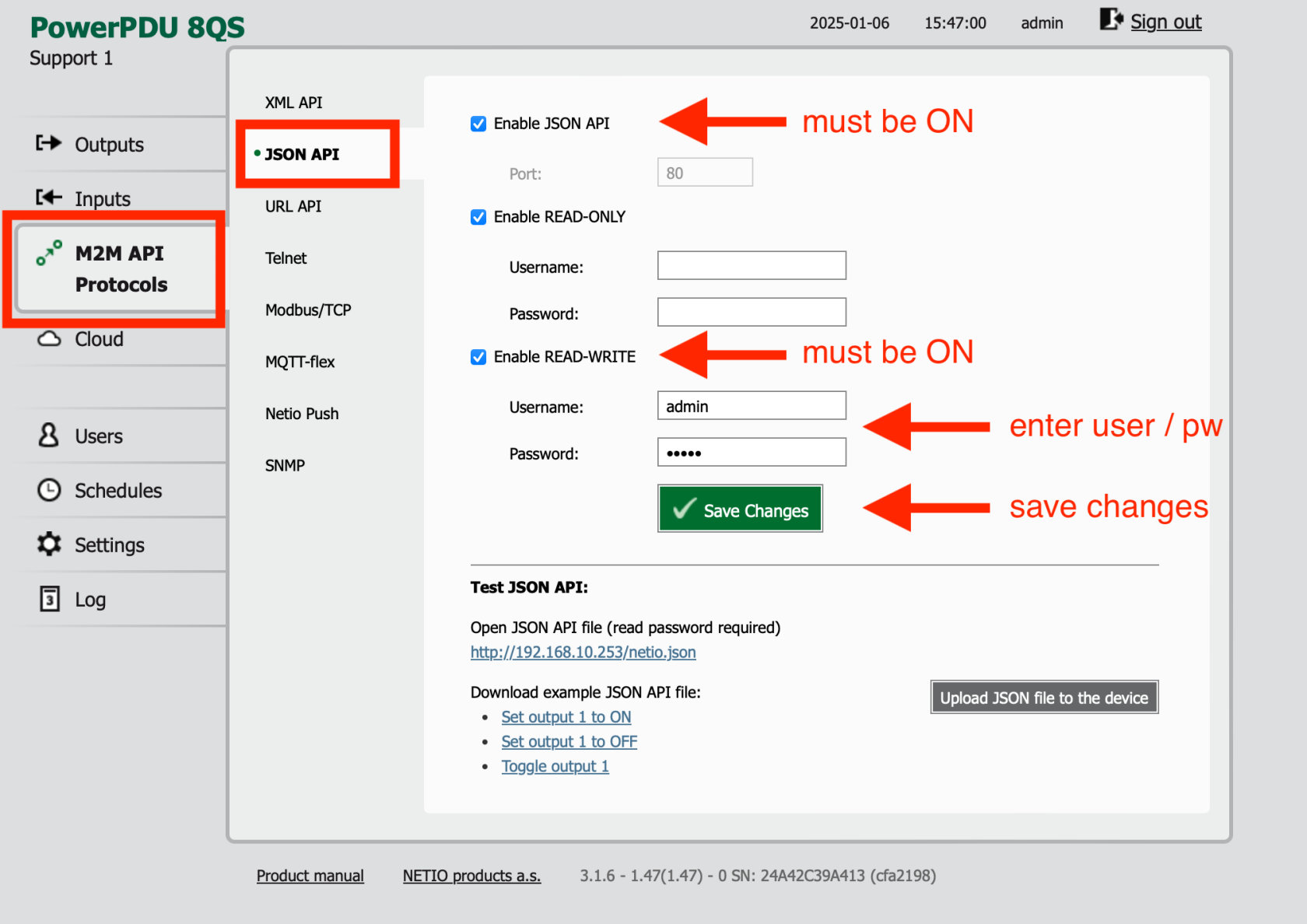This screenshot has height=924, width=1307.
Task: Click the Cloud icon in sidebar
Action: 49,338
